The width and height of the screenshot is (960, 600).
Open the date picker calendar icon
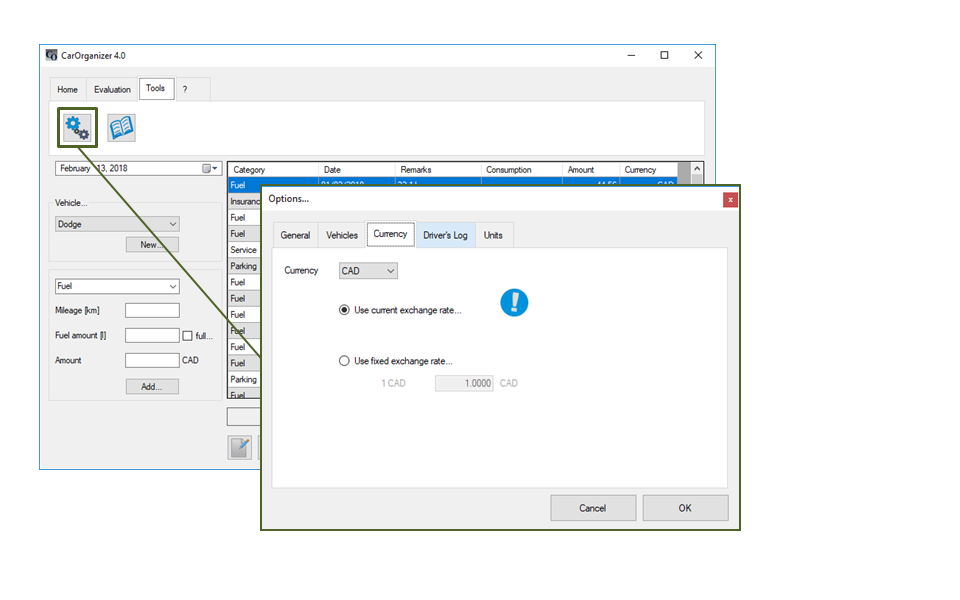click(x=210, y=169)
